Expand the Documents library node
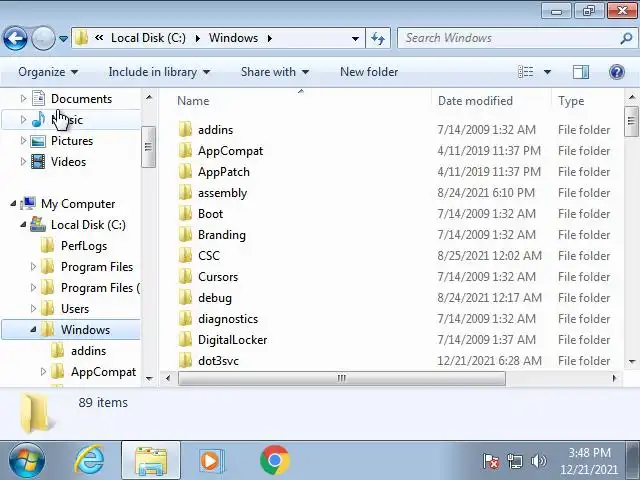This screenshot has width=640, height=480. [23, 98]
